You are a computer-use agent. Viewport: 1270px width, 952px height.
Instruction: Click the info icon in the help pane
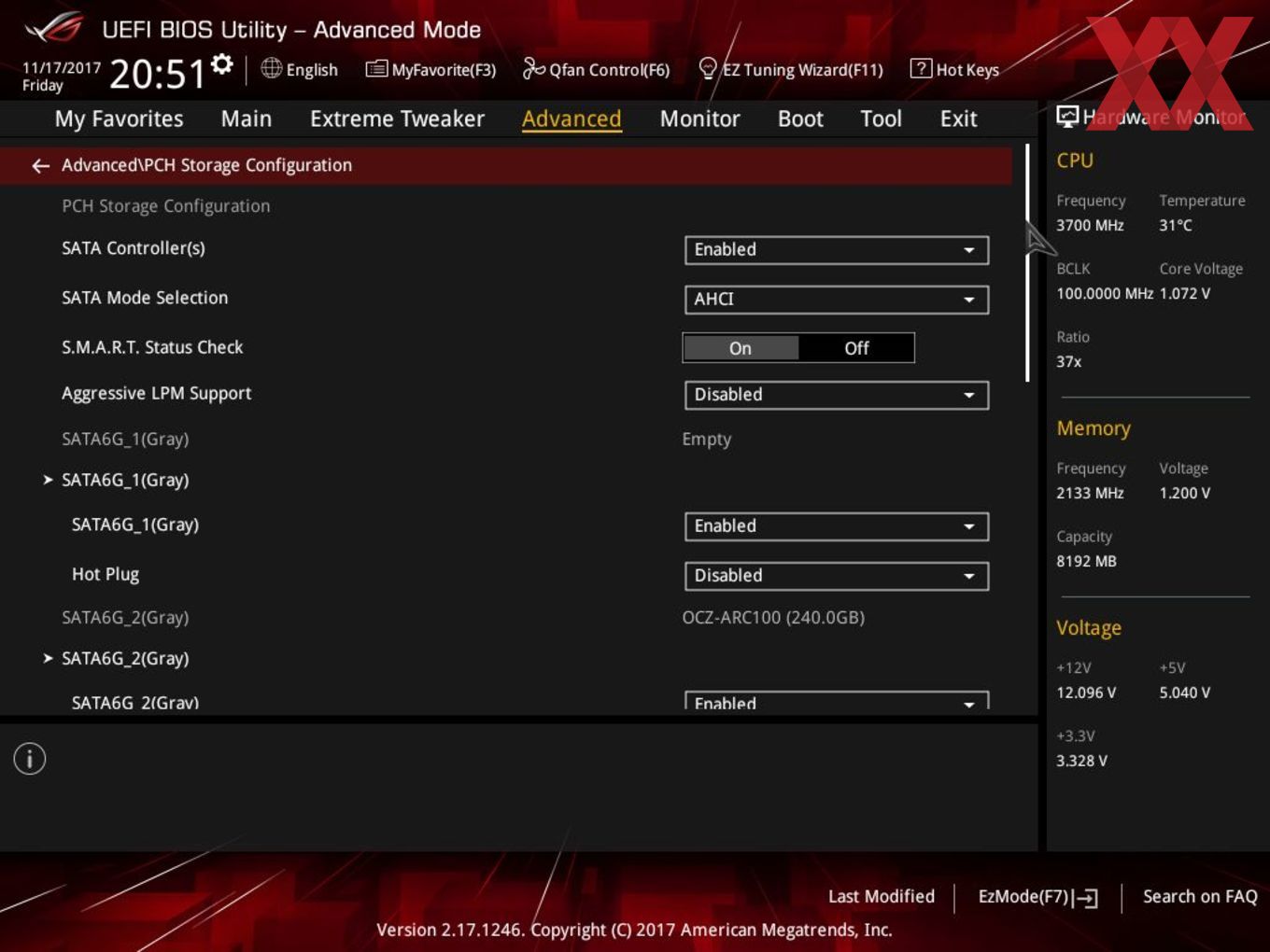[30, 759]
